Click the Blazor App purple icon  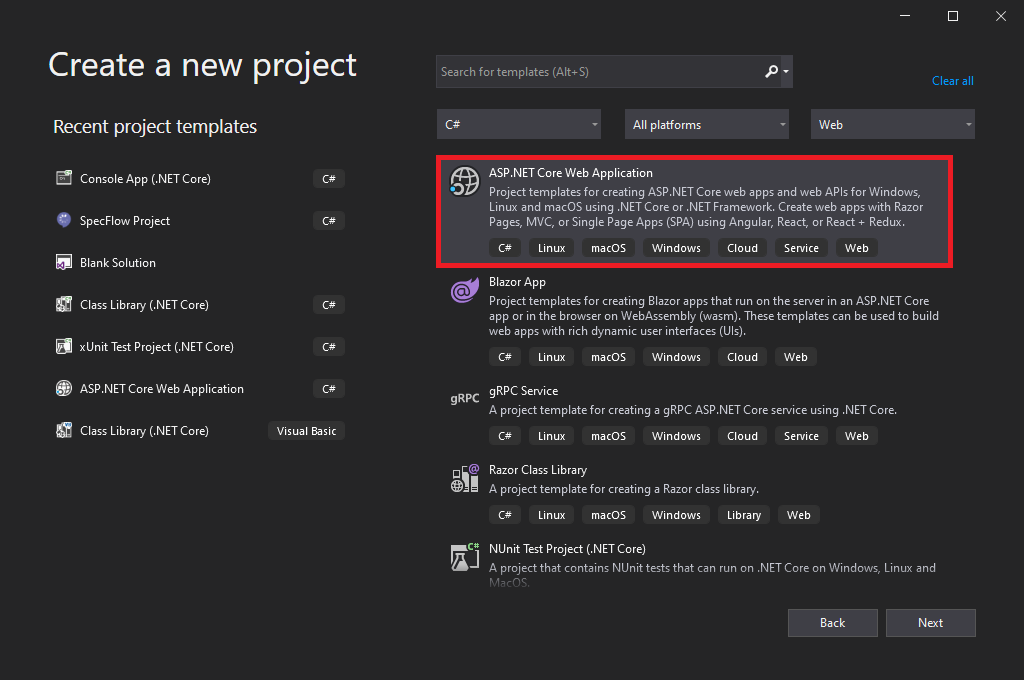pos(464,290)
